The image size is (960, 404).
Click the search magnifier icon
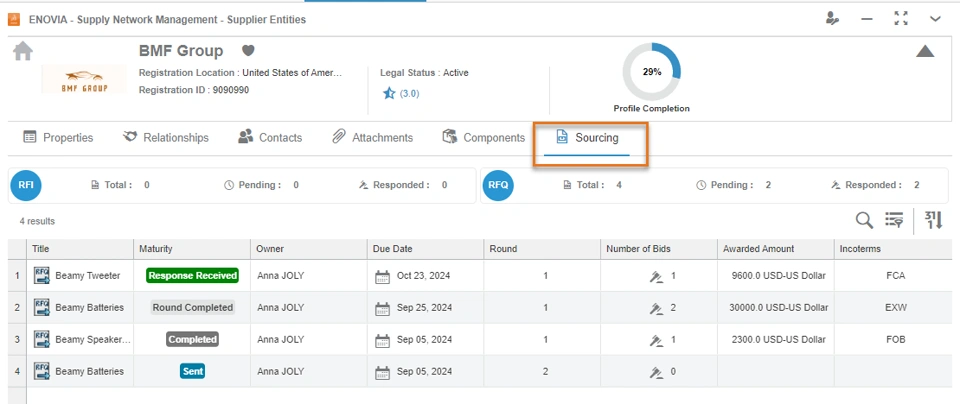[x=864, y=220]
